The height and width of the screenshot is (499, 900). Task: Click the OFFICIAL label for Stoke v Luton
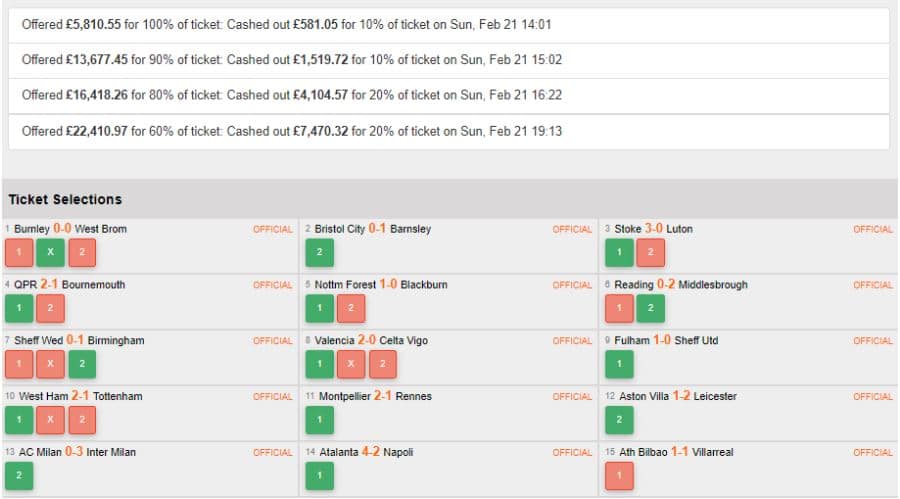(x=872, y=229)
